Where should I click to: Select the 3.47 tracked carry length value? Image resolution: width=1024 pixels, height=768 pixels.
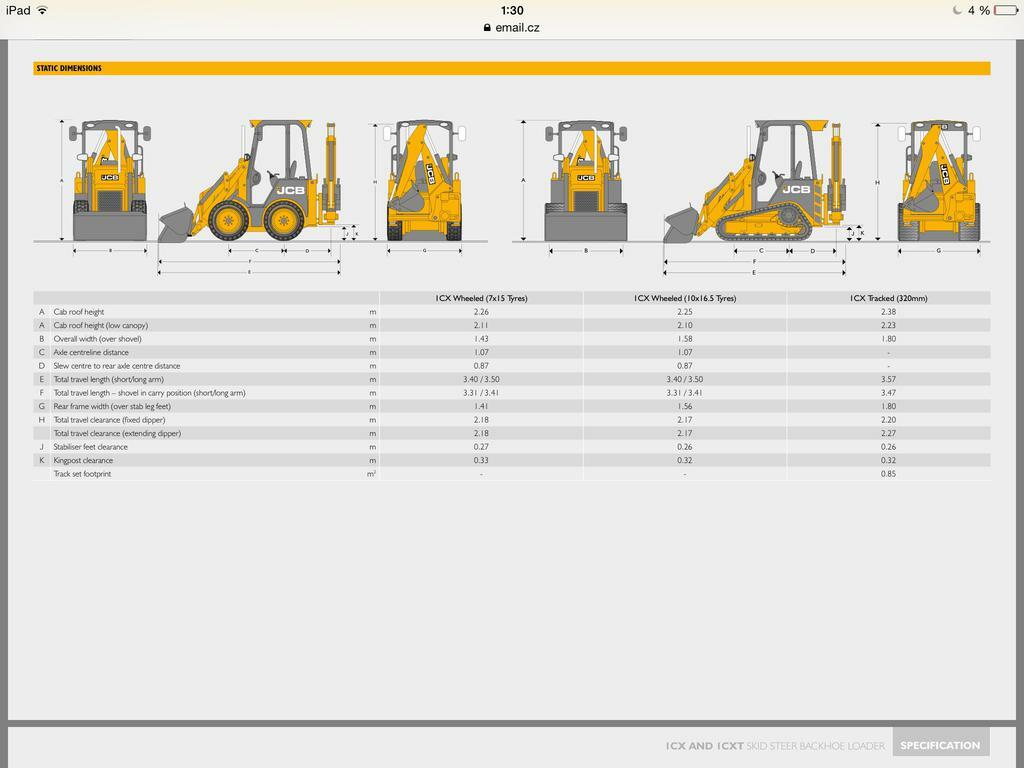click(x=888, y=393)
